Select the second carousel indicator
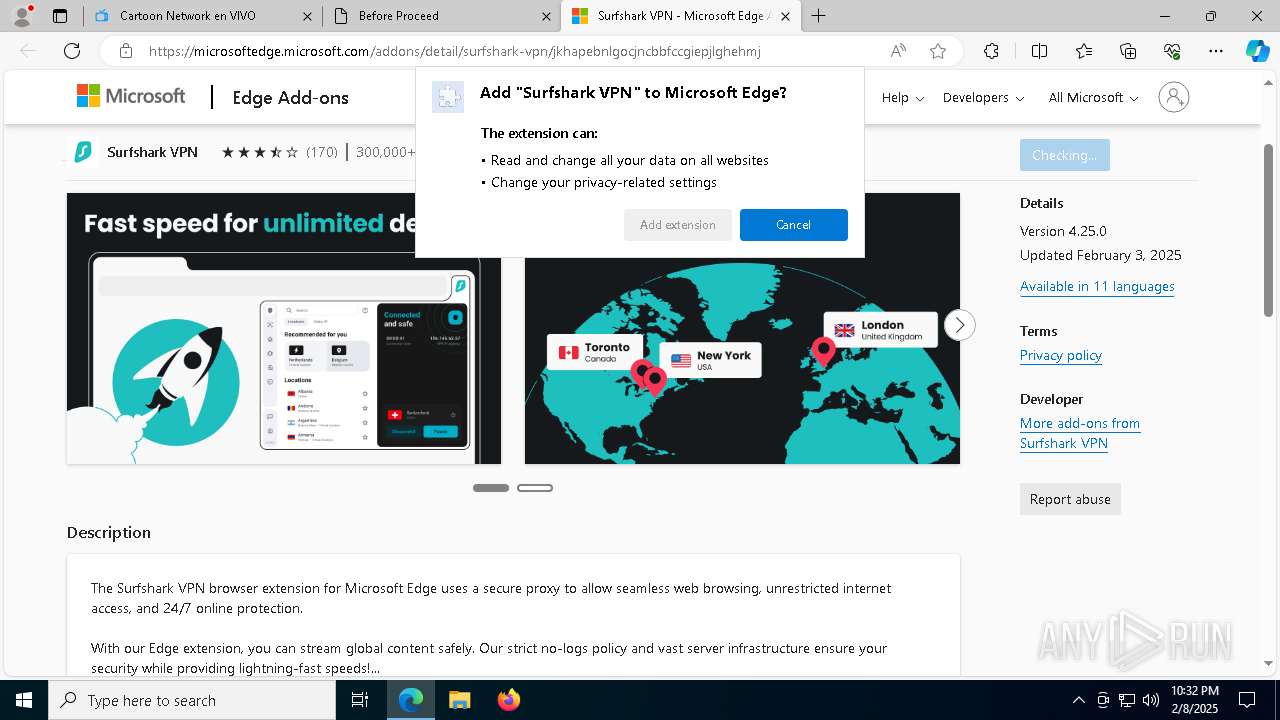This screenshot has width=1280, height=720. coord(535,488)
